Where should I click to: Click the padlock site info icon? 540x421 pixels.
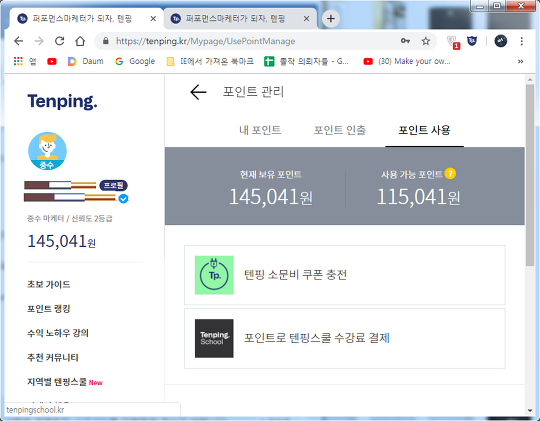coord(106,41)
